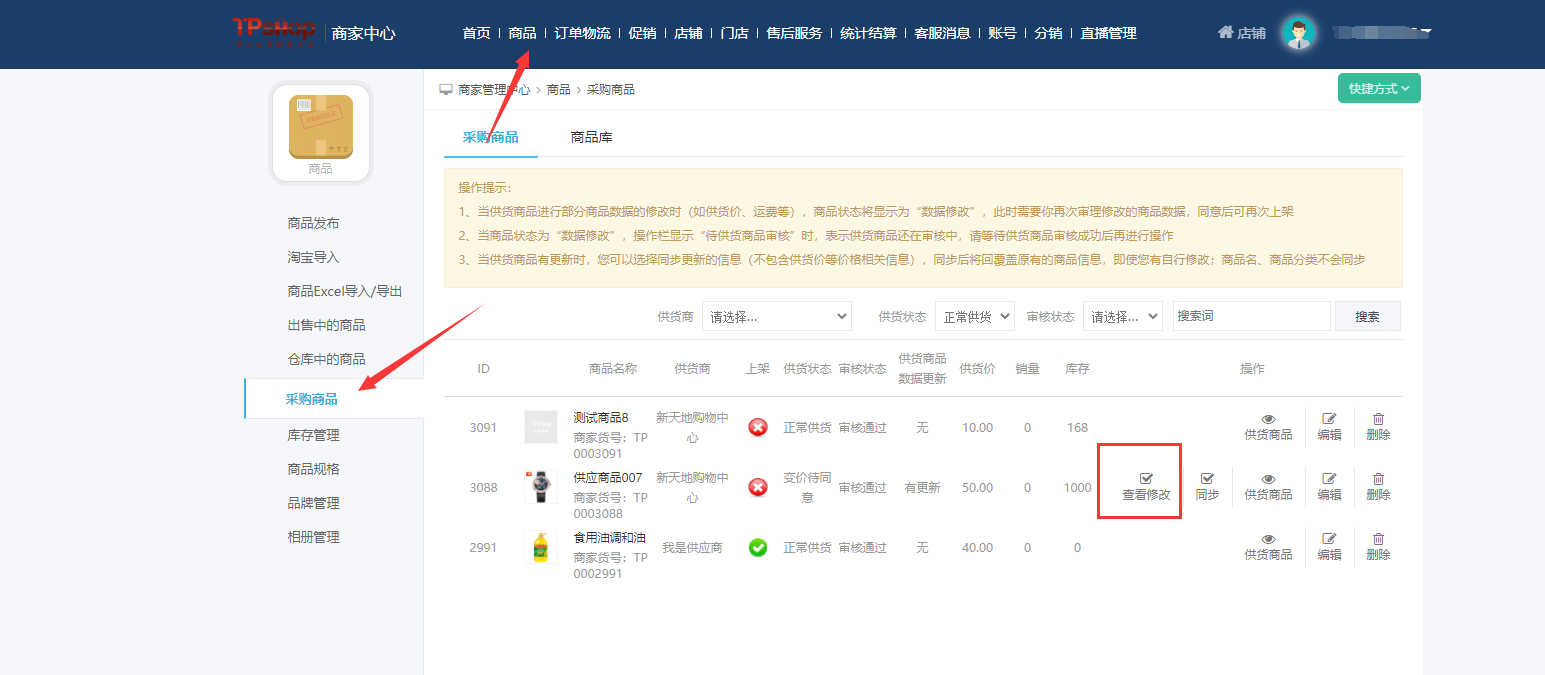The image size is (1545, 675).
Task: Click the user avatar in header
Action: 1298,33
